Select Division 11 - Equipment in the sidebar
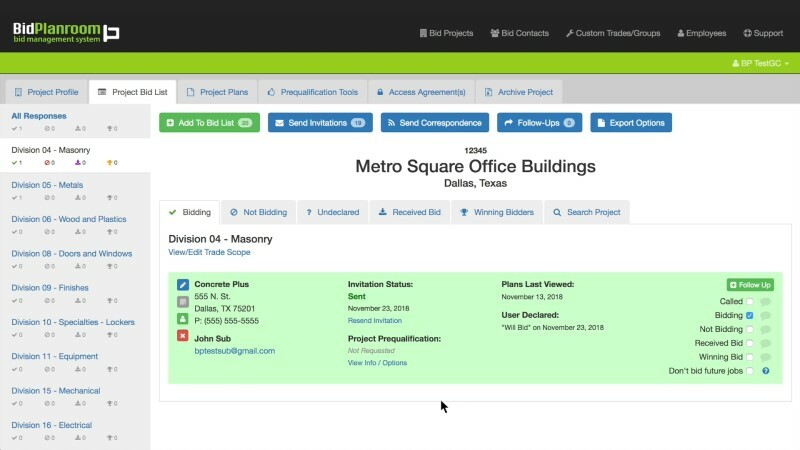Viewport: 800px width, 450px height. [x=55, y=356]
